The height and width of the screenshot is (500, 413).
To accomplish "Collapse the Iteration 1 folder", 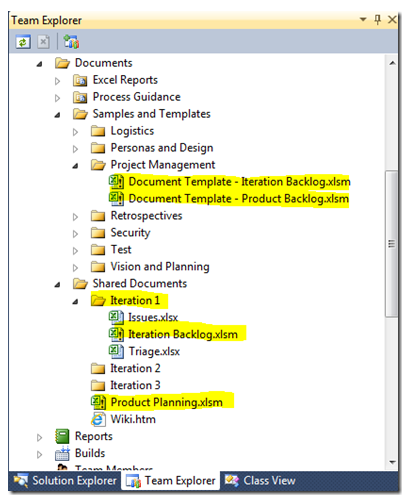I will coord(76,301).
